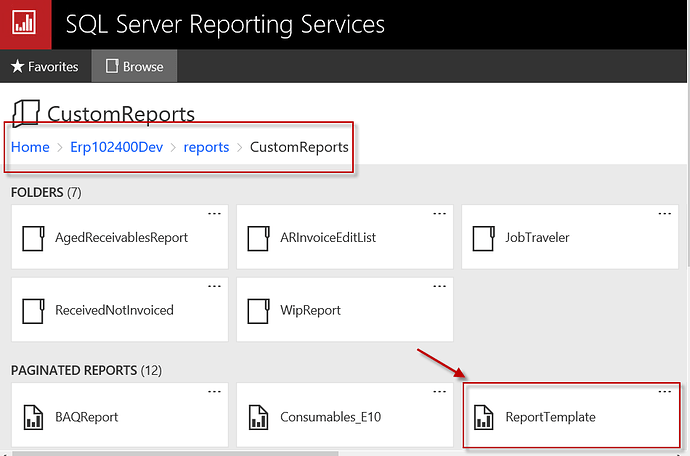690x456 pixels.
Task: Expand the ellipsis menu on ReportTemplate
Action: tap(665, 391)
